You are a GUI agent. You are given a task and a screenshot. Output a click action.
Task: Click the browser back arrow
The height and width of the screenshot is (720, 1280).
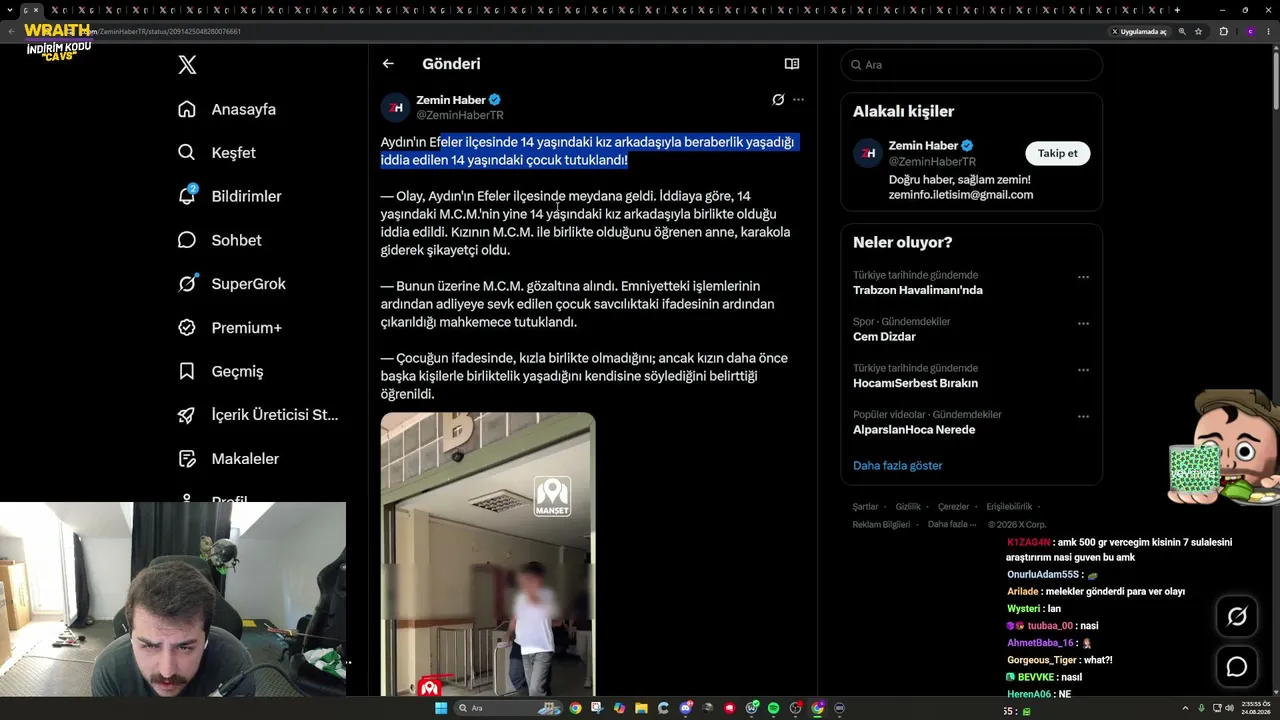[x=11, y=32]
